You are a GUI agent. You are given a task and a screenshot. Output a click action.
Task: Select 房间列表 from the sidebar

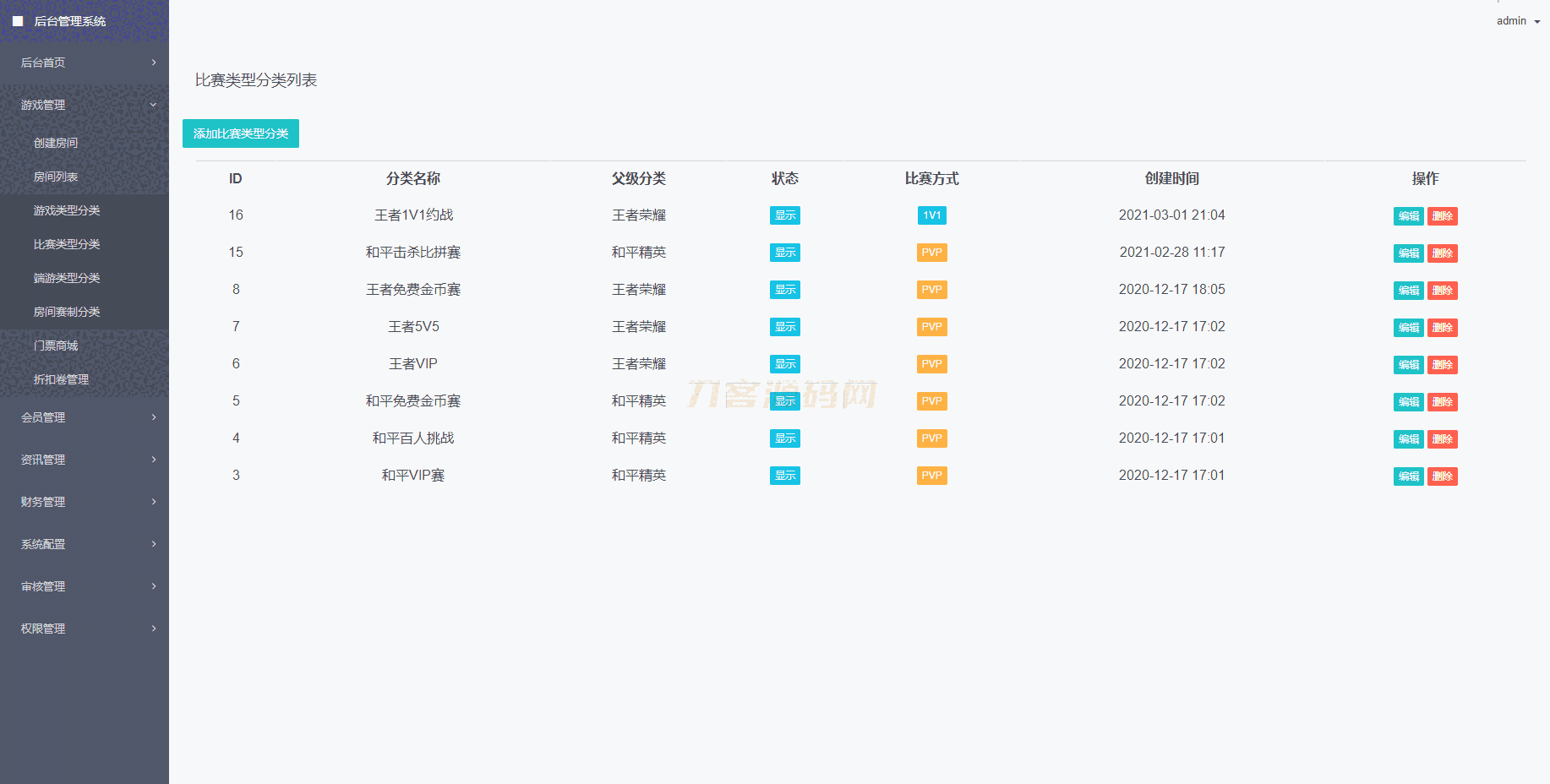click(54, 177)
